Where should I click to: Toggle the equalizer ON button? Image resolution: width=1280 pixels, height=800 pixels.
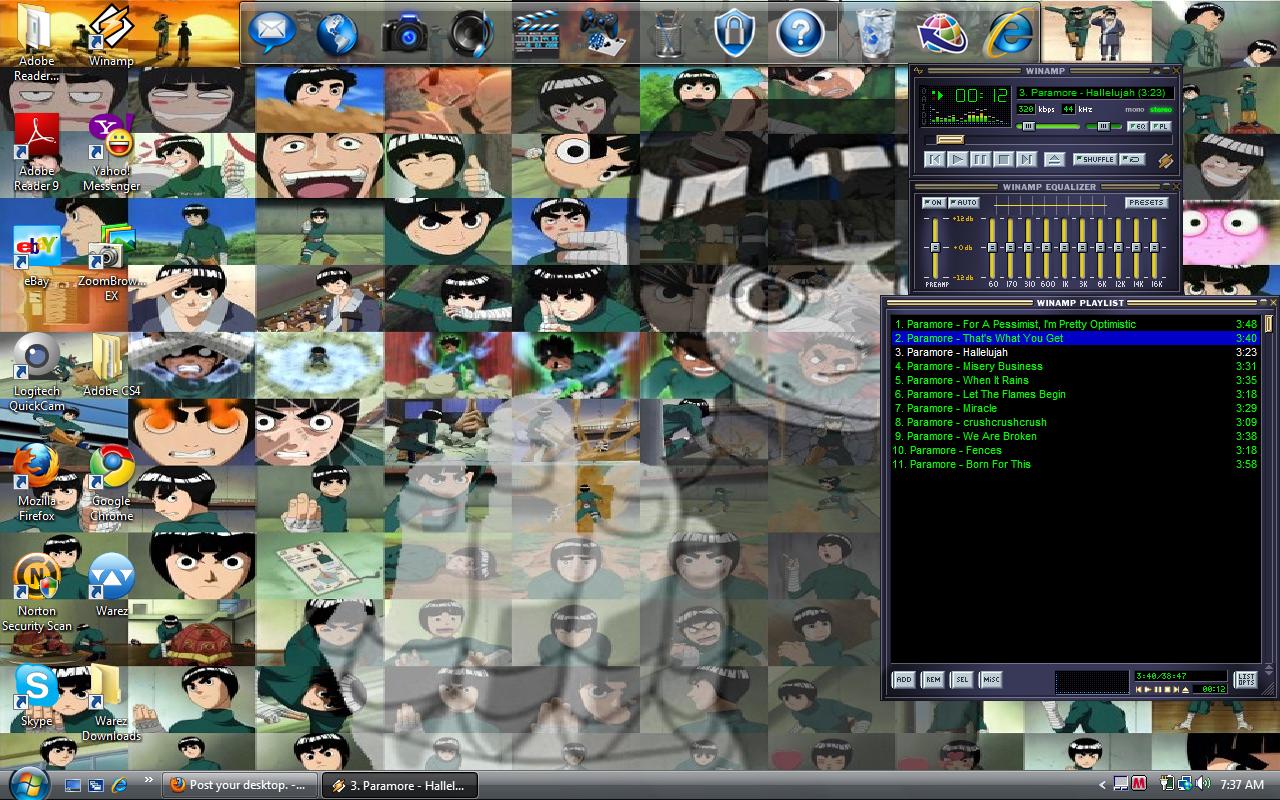pyautogui.click(x=933, y=203)
